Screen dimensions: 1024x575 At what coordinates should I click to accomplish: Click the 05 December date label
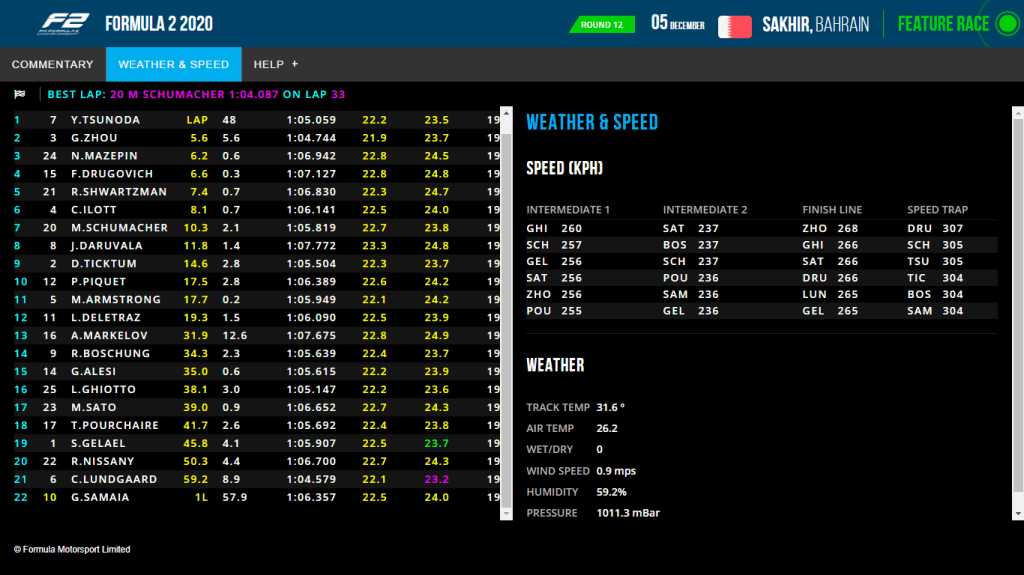[678, 24]
